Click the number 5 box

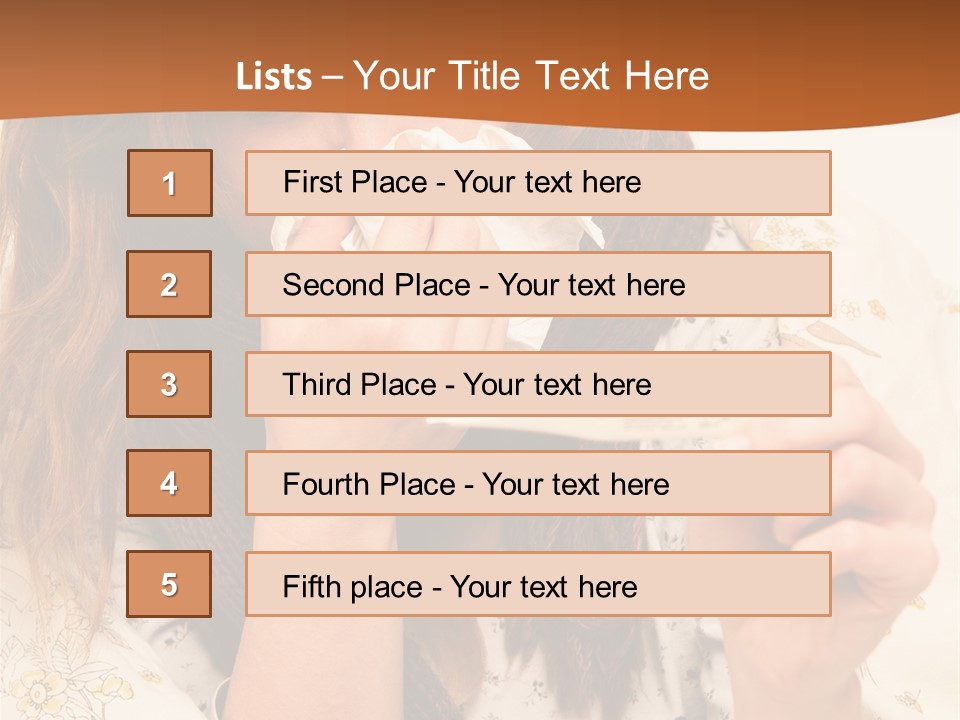169,584
